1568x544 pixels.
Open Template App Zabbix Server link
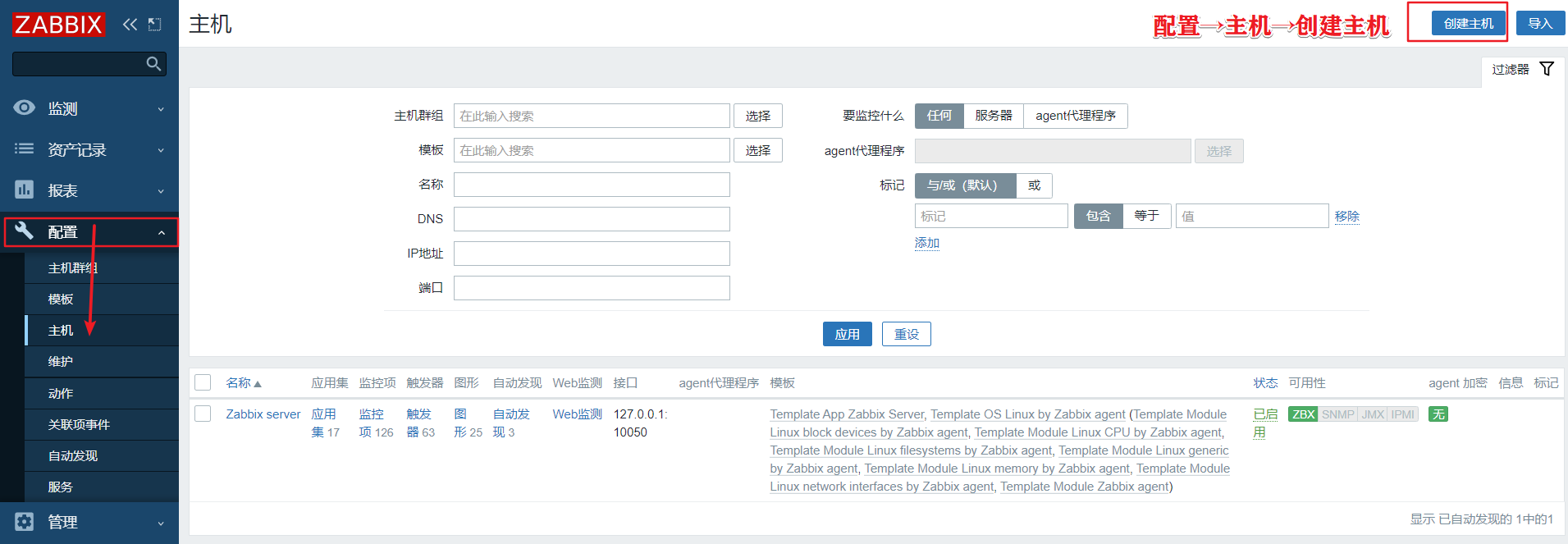click(x=847, y=414)
